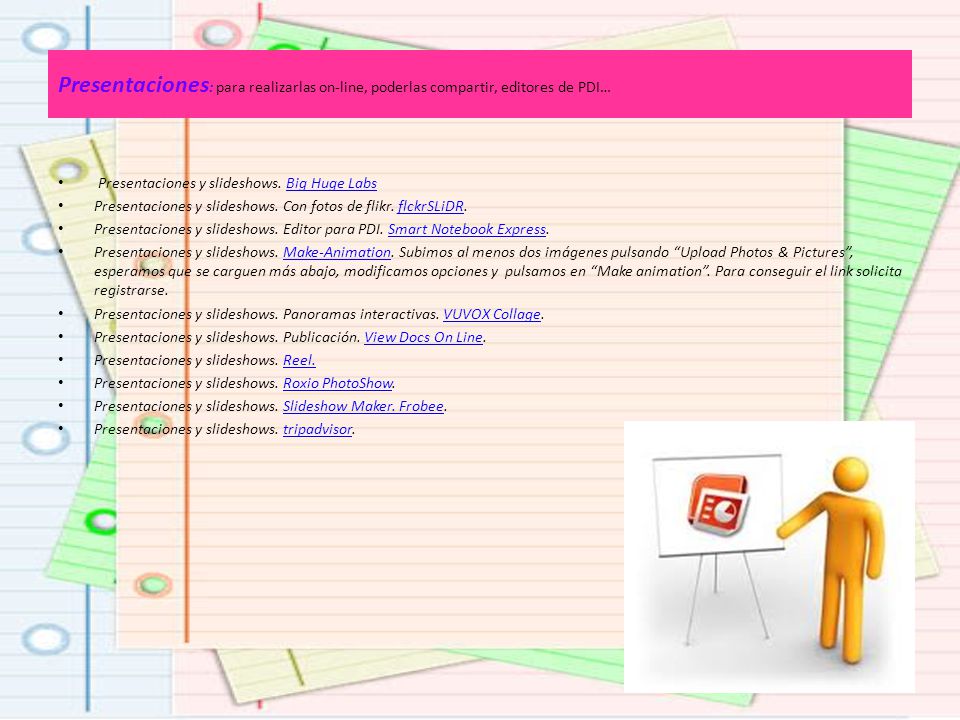Click text 'Con fotos de flikr.'
The image size is (960, 720).
(x=339, y=206)
